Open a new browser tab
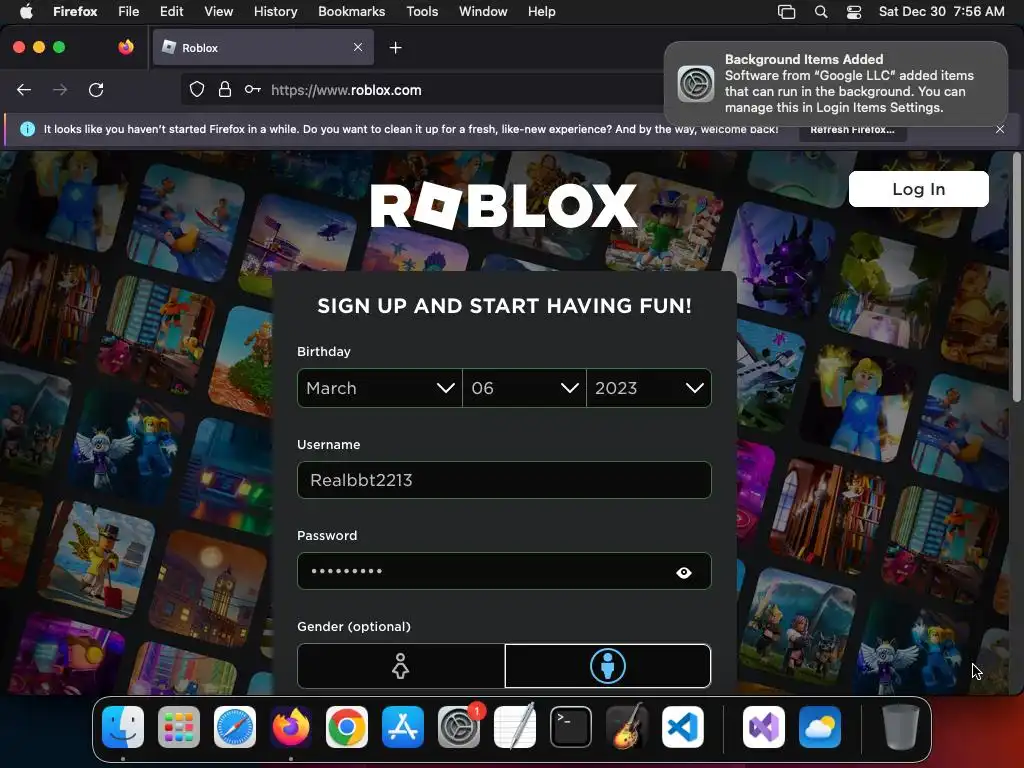This screenshot has height=768, width=1024. 395,48
